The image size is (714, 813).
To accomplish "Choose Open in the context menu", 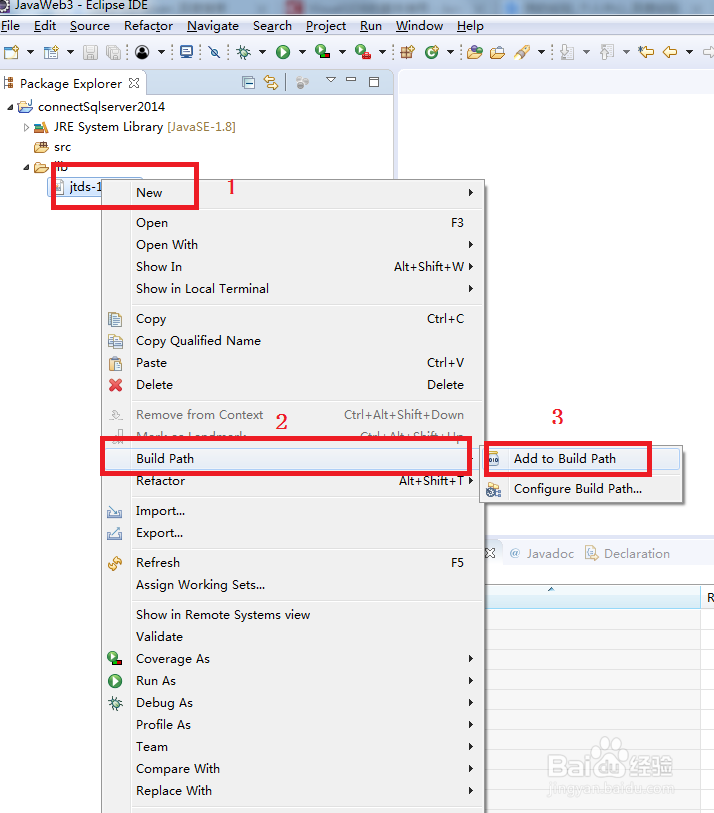I will pyautogui.click(x=293, y=223).
